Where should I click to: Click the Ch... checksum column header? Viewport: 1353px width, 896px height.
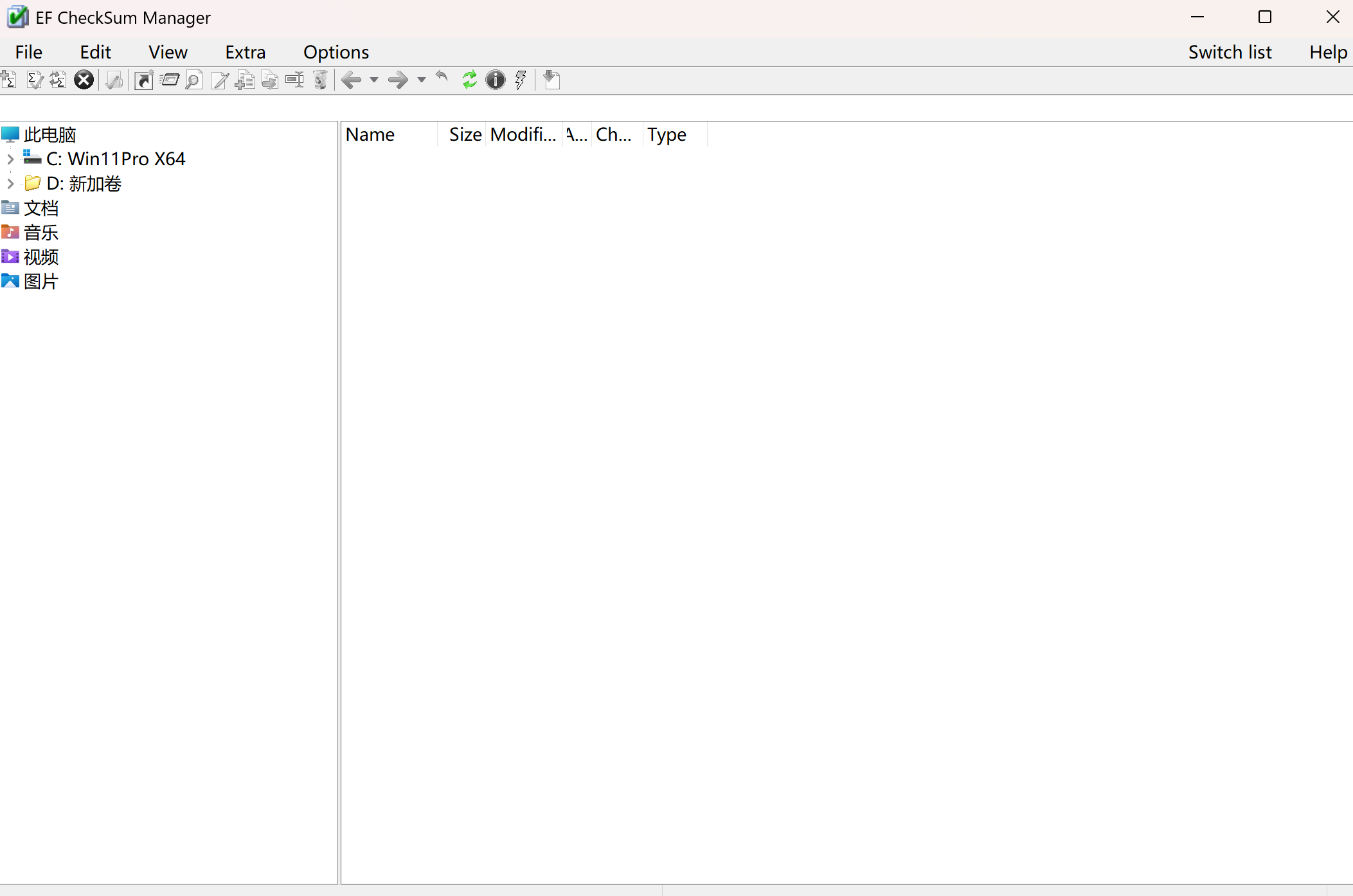pos(617,134)
